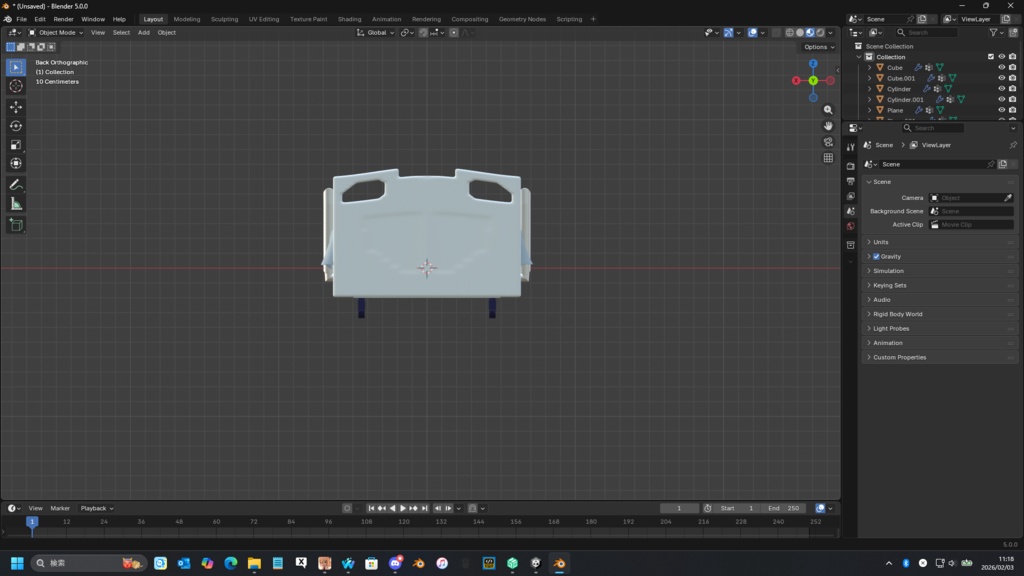Select the Move tool in toolbar
1024x576 pixels.
[16, 107]
